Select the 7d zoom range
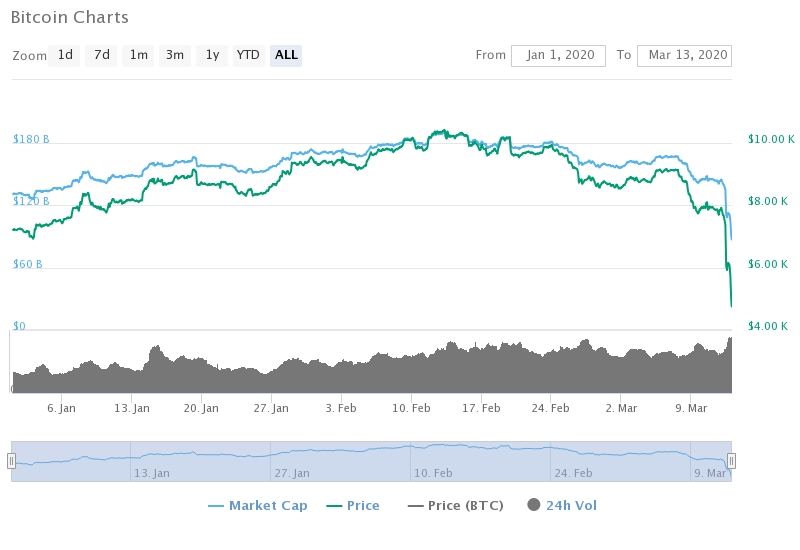800x550 pixels. (x=102, y=55)
